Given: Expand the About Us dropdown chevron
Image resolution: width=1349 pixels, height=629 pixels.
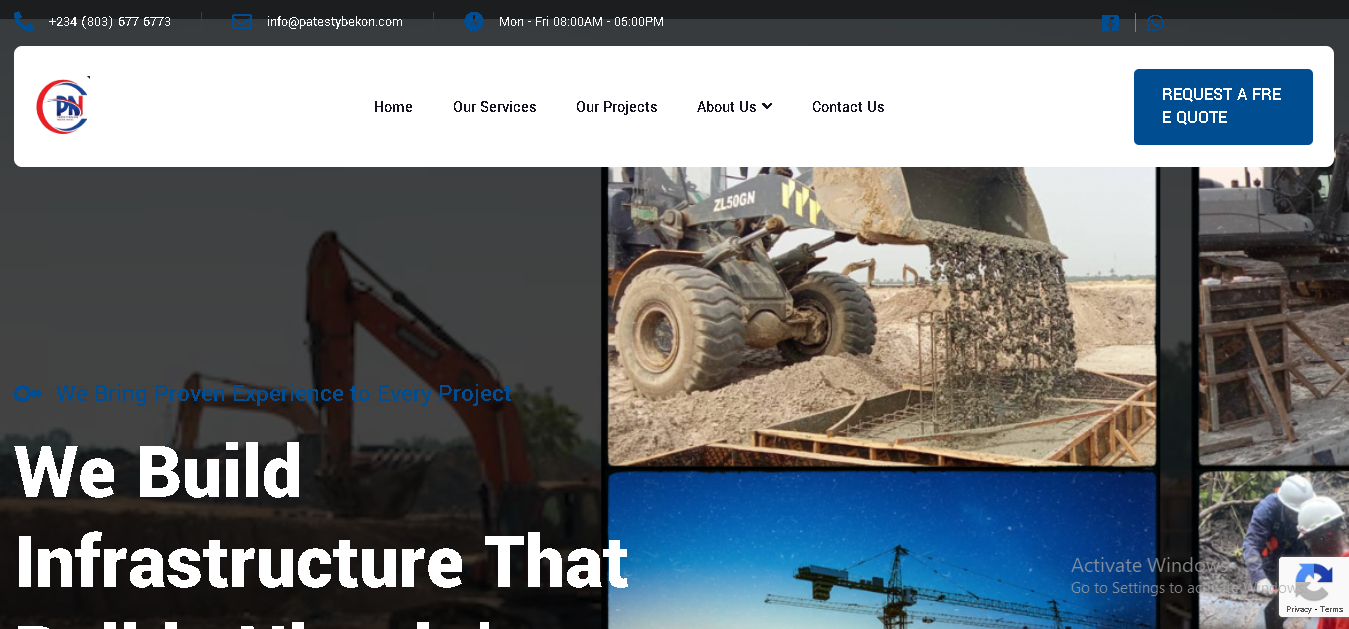Looking at the screenshot, I should point(767,106).
